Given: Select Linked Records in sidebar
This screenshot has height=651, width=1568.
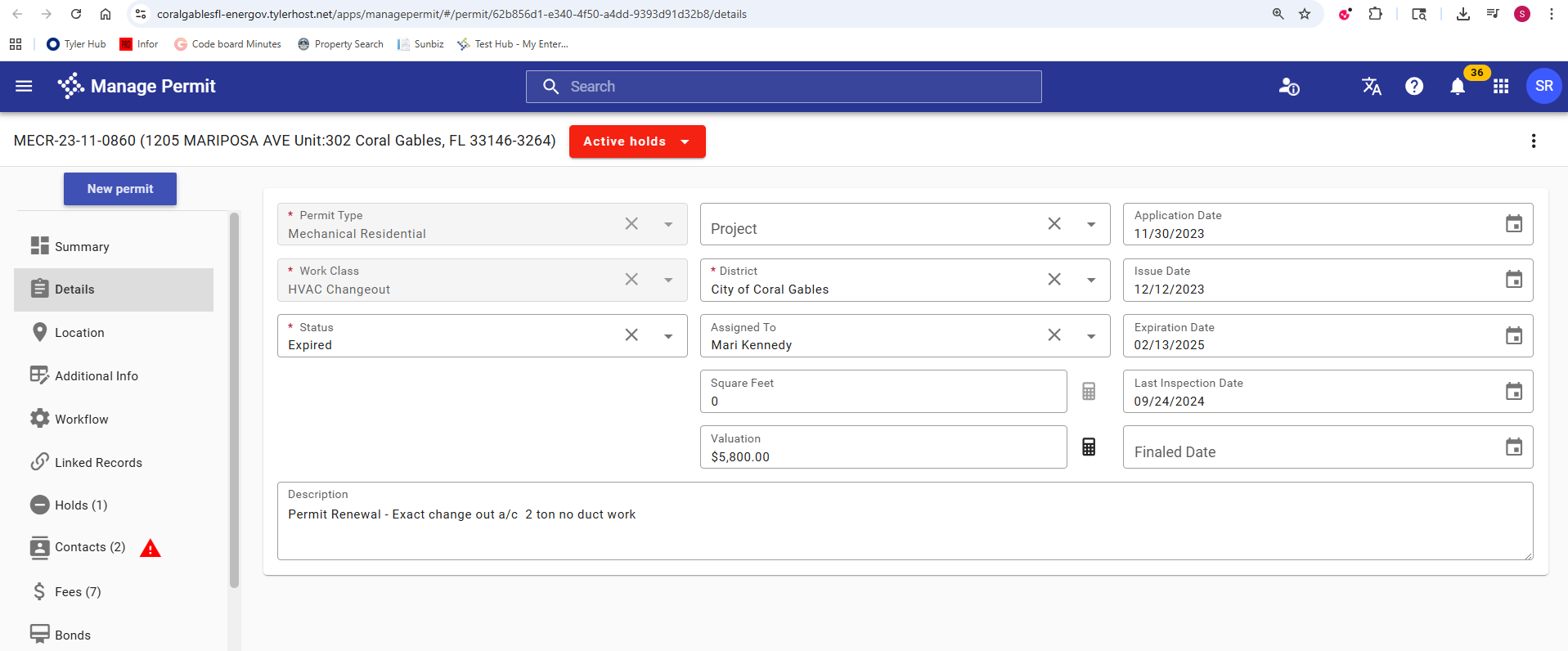Looking at the screenshot, I should pyautogui.click(x=98, y=463).
